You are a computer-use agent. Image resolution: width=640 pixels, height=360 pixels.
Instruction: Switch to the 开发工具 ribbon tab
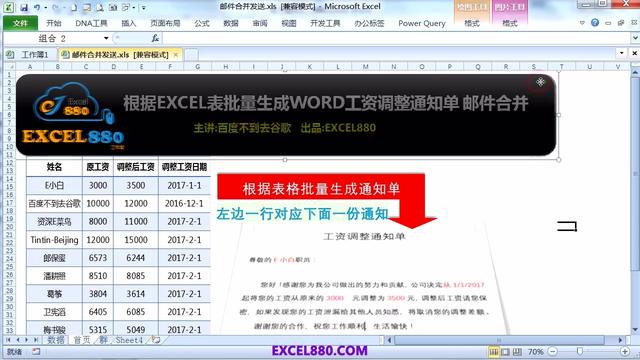325,23
